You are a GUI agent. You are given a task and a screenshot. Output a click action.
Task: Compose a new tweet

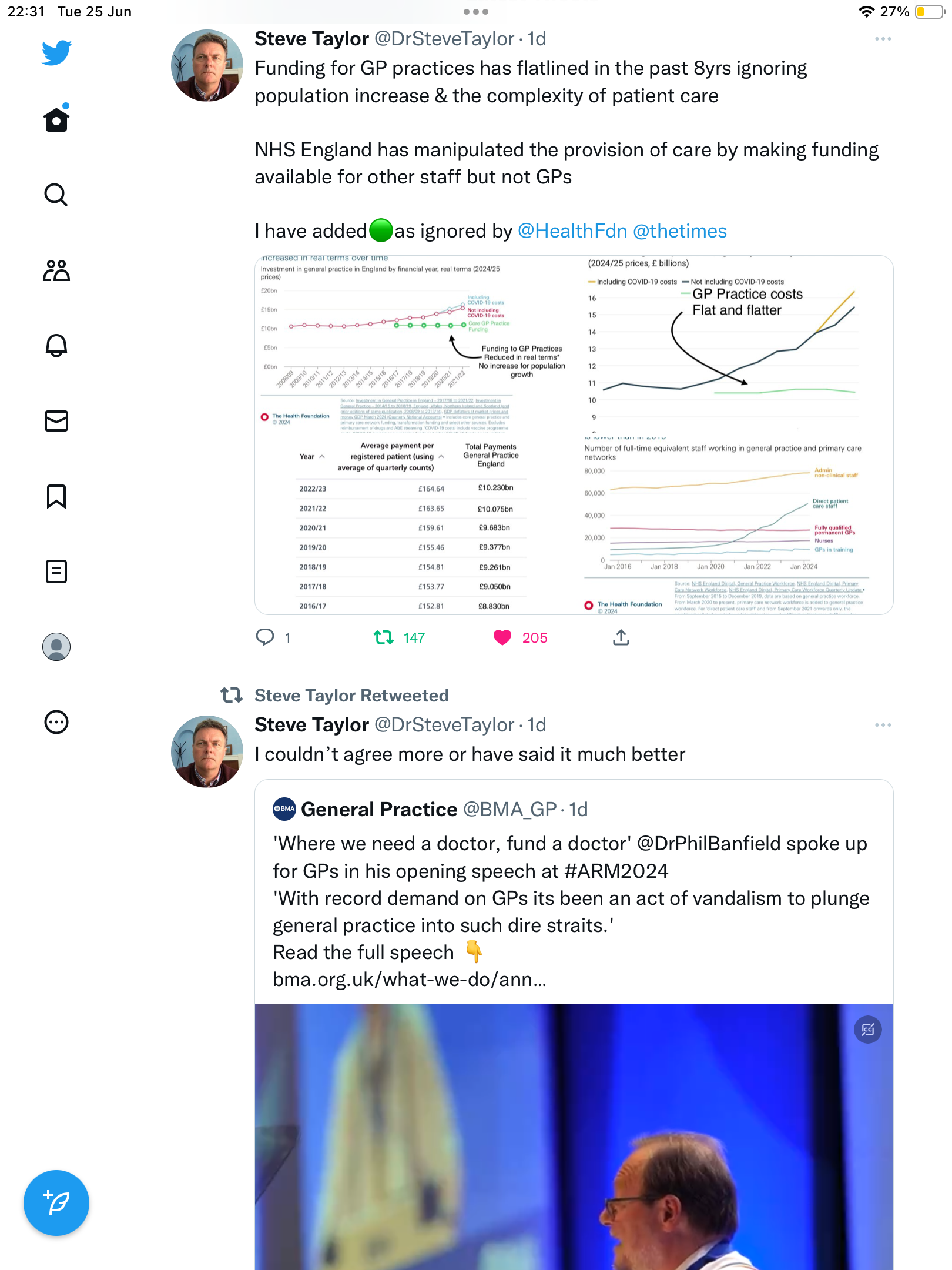pos(56,1203)
